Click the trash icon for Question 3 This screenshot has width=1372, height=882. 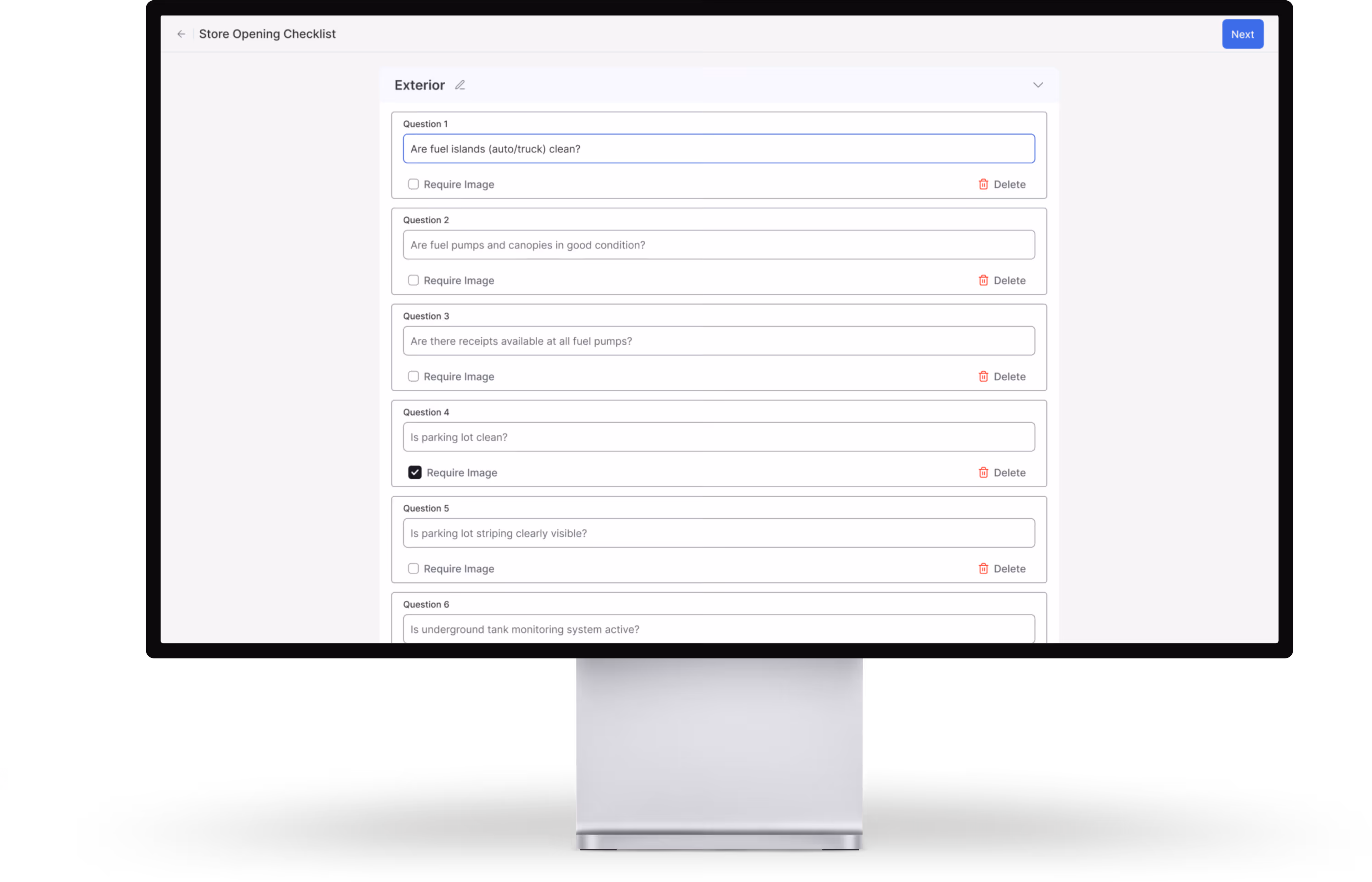(x=983, y=376)
